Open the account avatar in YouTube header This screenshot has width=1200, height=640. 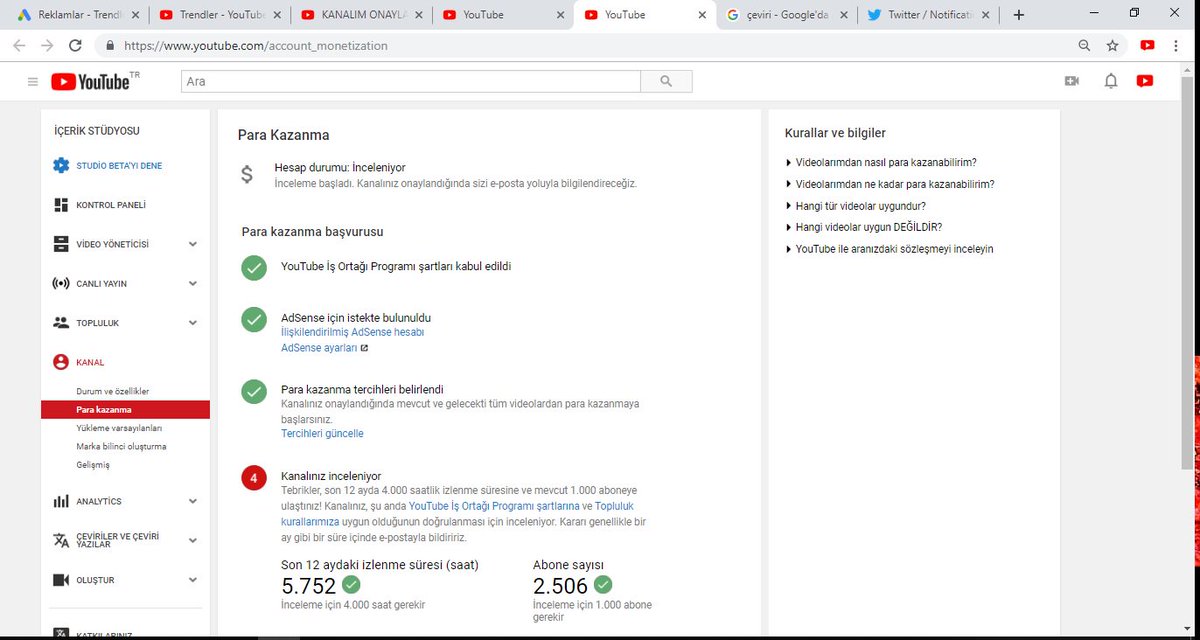1145,81
